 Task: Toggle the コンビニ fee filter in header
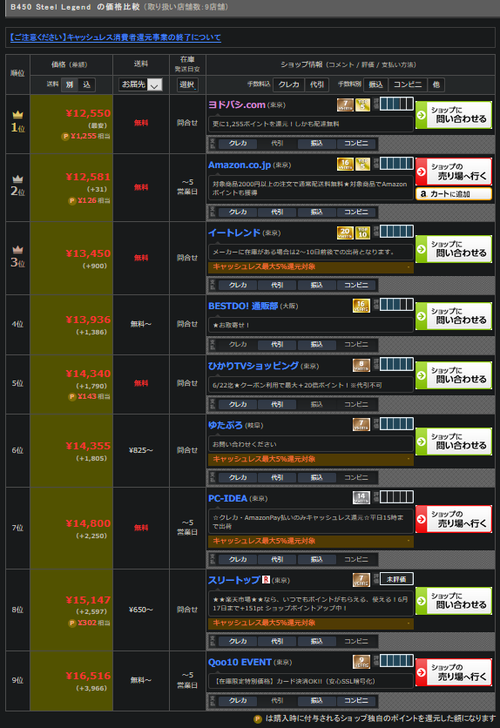point(408,84)
